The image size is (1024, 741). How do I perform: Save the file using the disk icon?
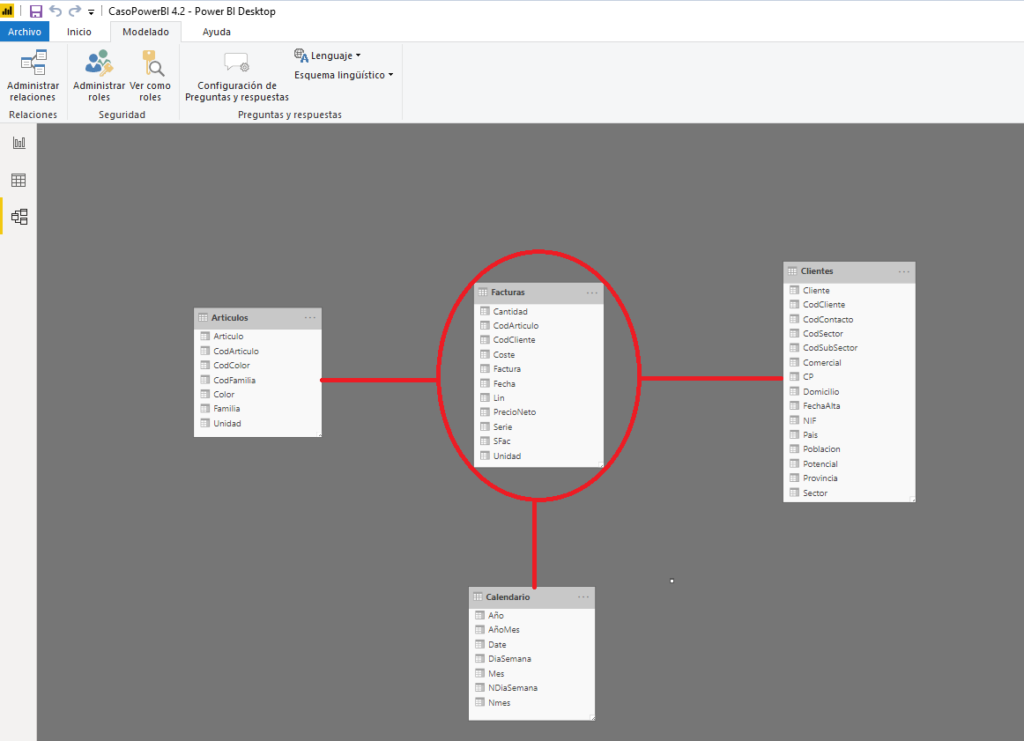[x=35, y=10]
